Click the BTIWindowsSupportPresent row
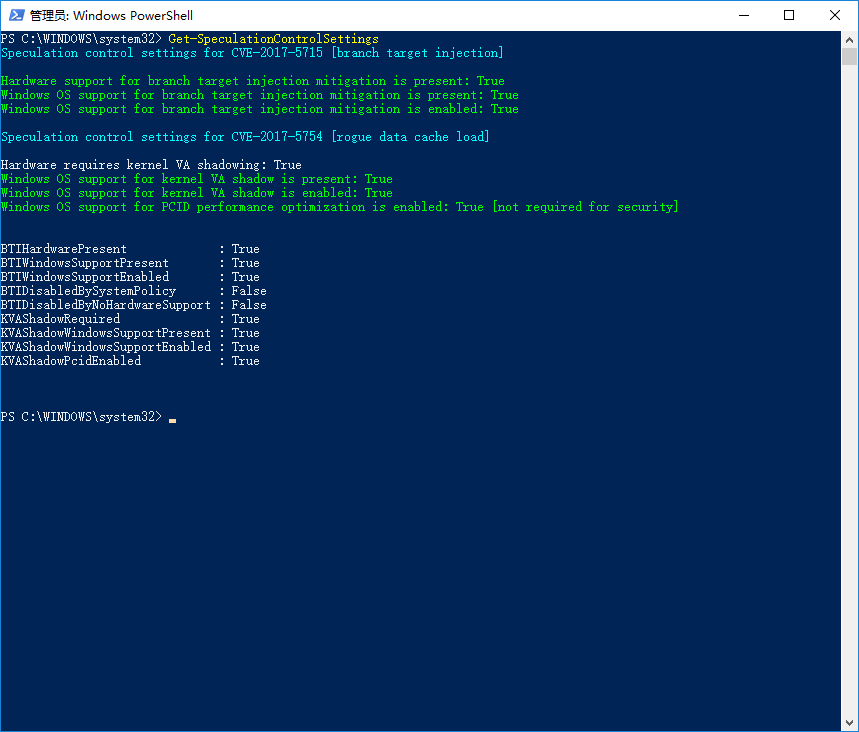Viewport: 859px width, 732px height. point(130,263)
